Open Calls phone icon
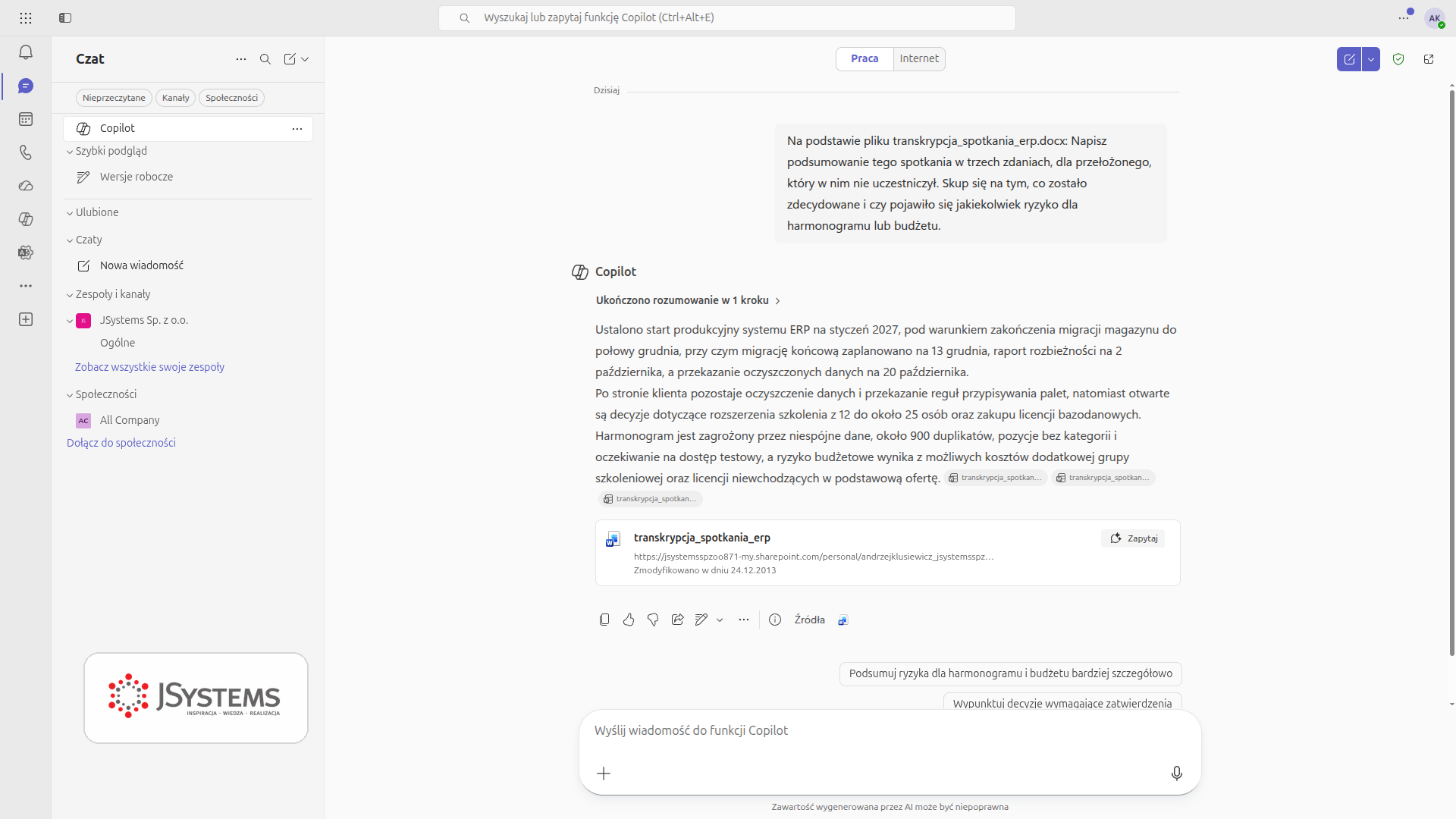Screen dimensions: 1456x819 coord(26,152)
